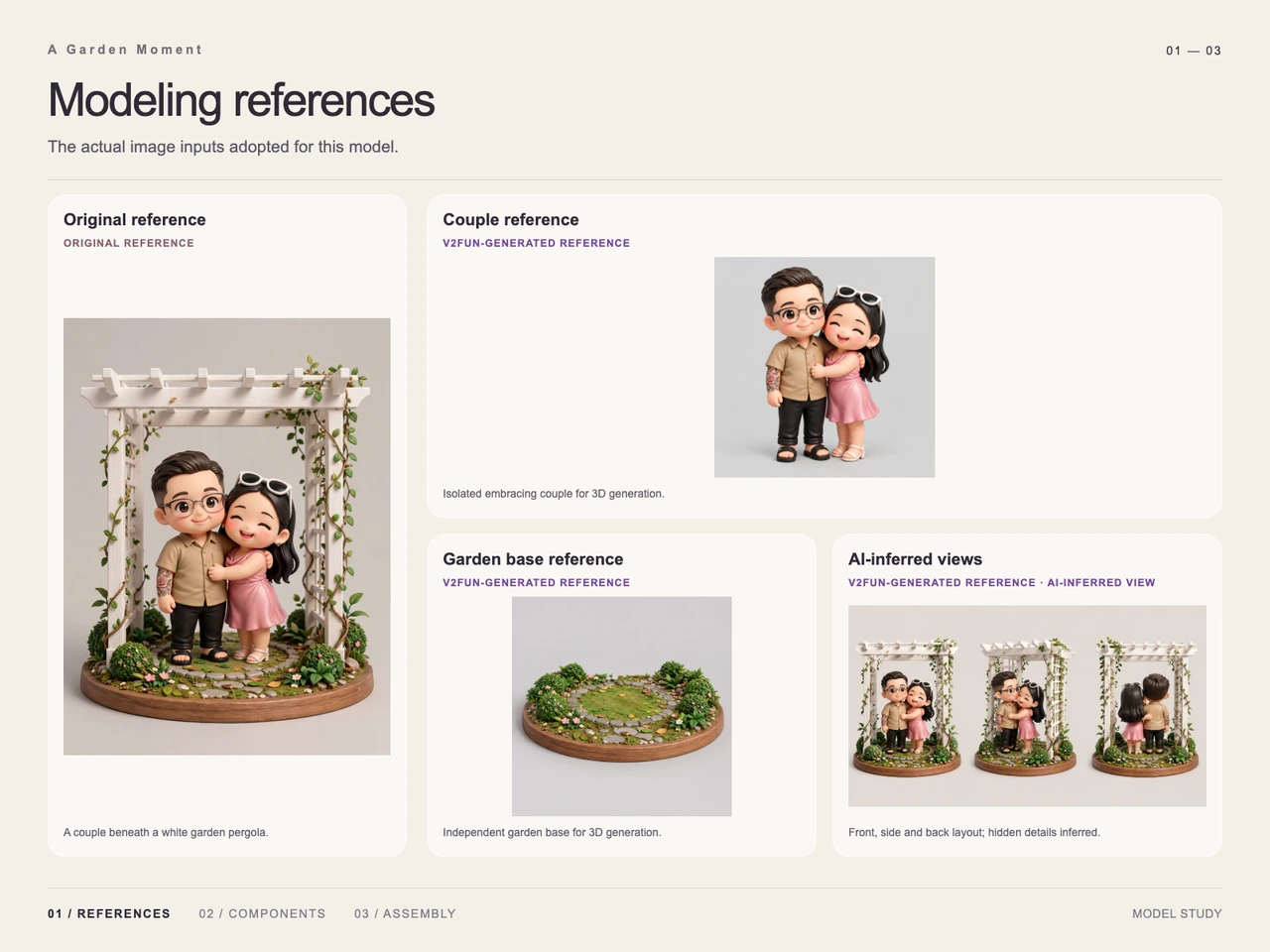Image resolution: width=1270 pixels, height=952 pixels.
Task: Click the '01 — 03' page counter
Action: 1194,51
